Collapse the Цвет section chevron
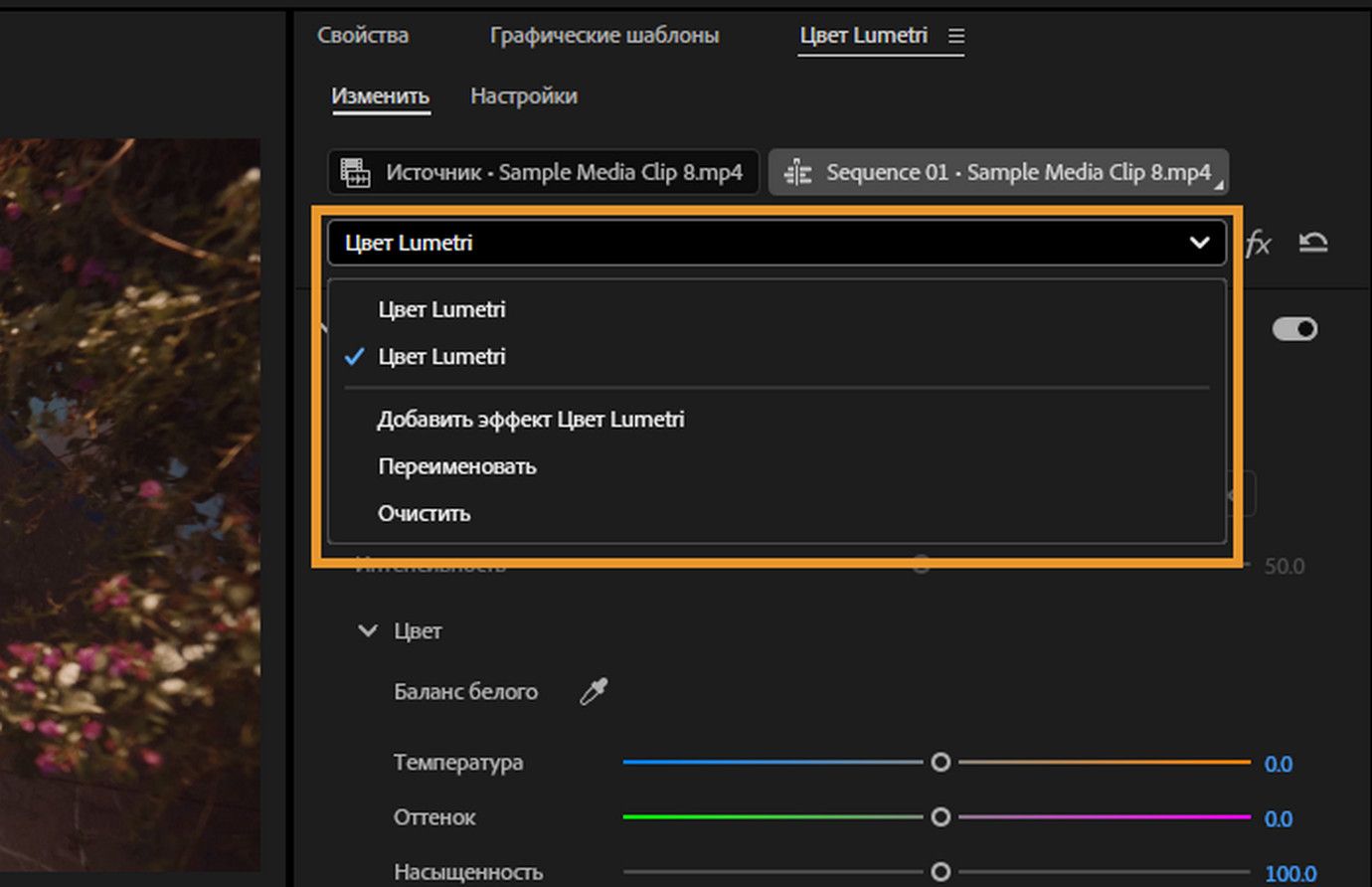Viewport: 1372px width, 887px height. click(368, 630)
